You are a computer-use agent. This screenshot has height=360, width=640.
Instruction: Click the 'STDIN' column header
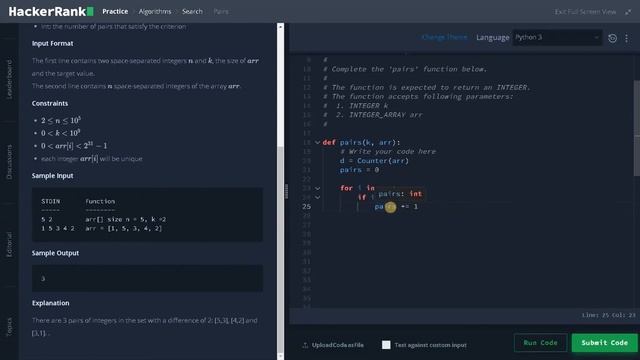[51, 201]
